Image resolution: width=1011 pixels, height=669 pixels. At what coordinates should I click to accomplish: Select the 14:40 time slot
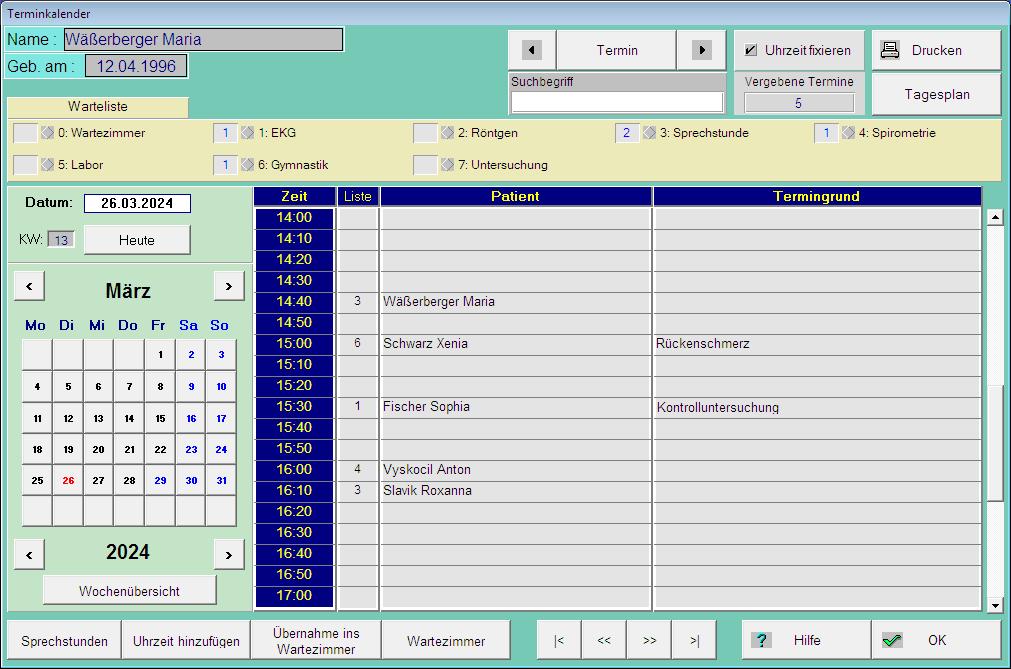click(x=294, y=302)
